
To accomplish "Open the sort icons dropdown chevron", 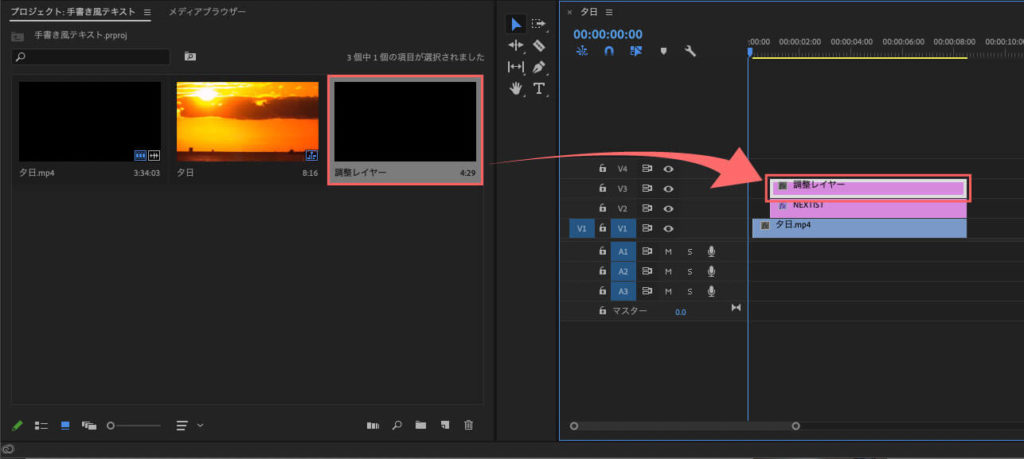I will [200, 425].
